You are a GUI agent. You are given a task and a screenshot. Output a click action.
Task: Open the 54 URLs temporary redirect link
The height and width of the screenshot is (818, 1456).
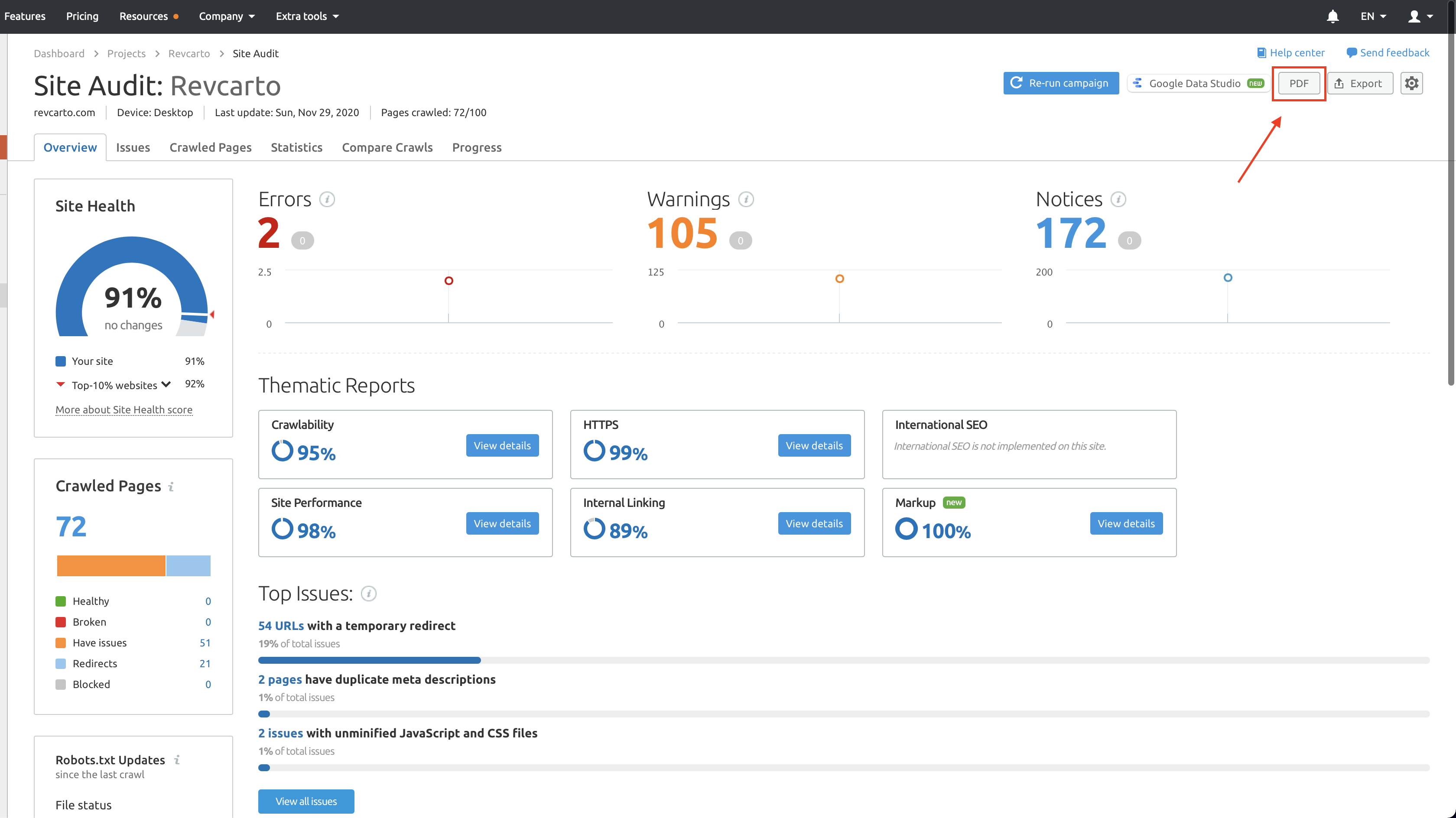281,626
